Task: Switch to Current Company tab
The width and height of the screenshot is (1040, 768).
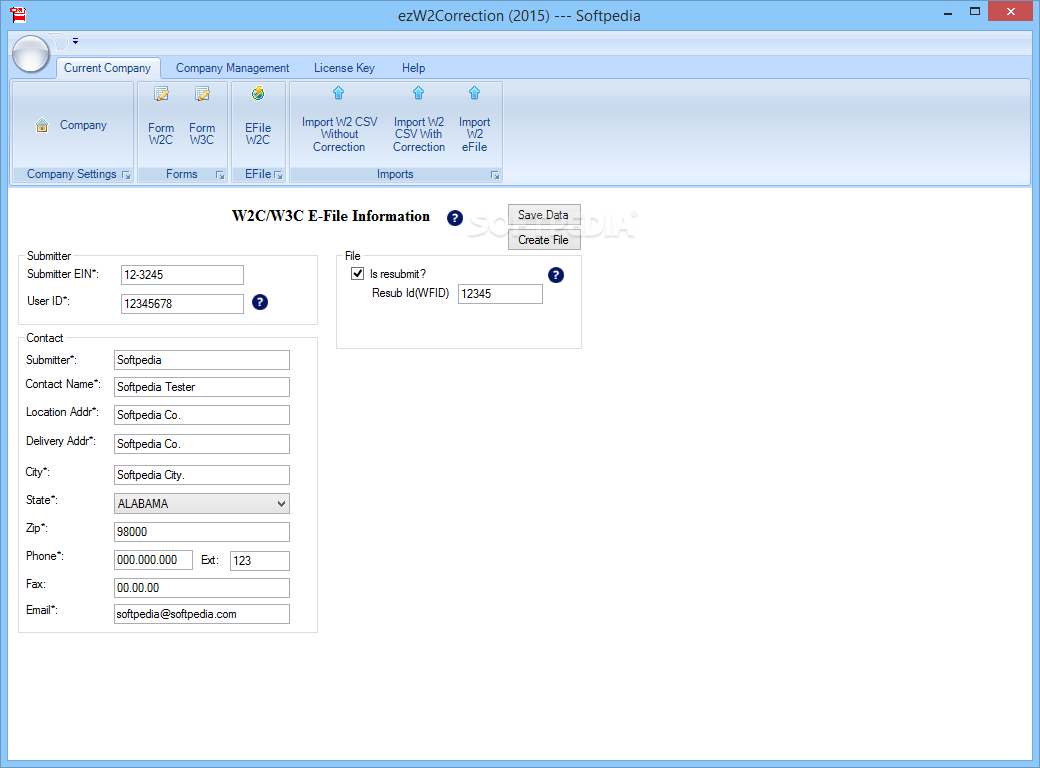Action: 107,68
